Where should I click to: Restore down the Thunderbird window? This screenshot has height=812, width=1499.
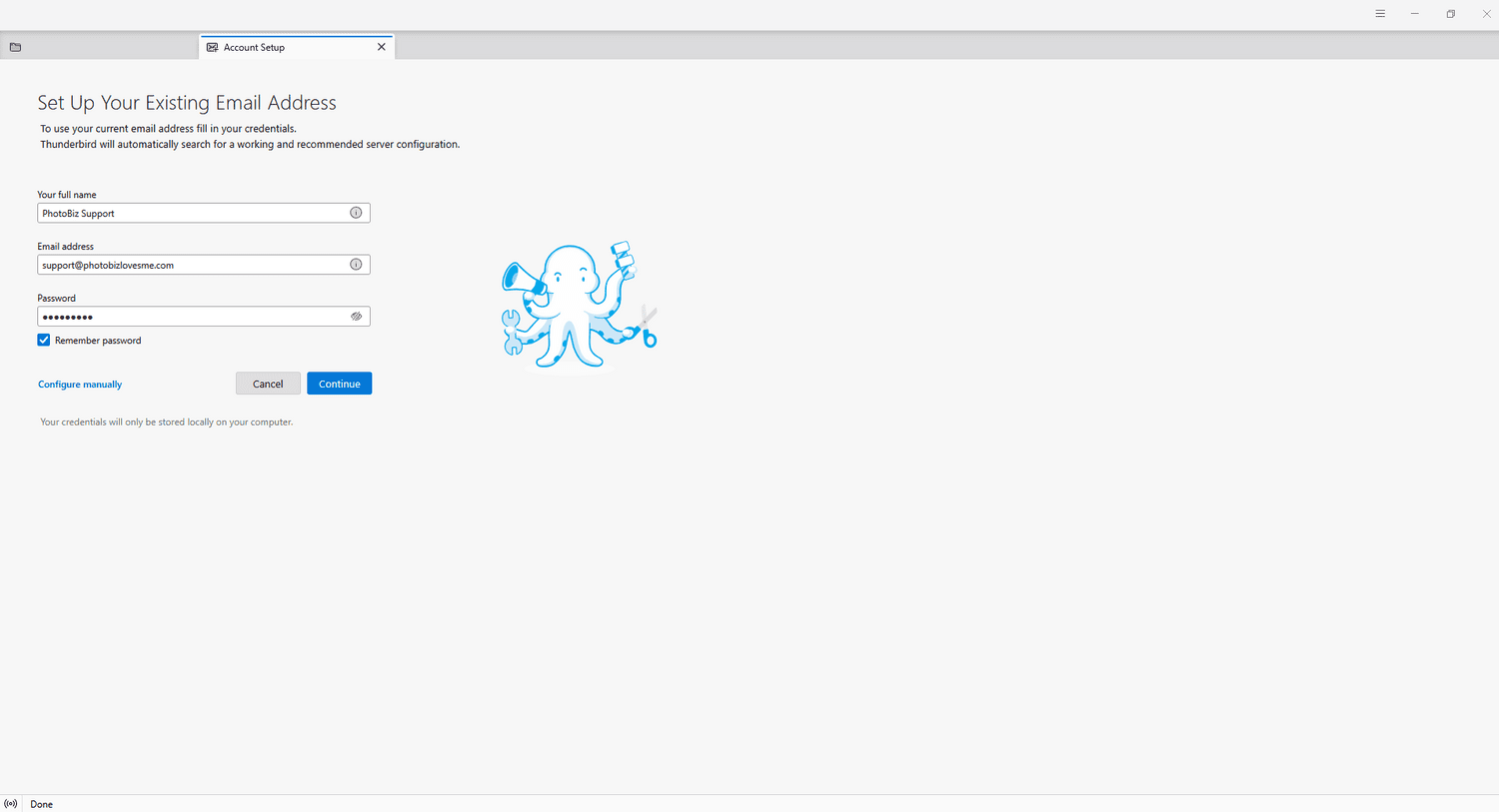1450,13
